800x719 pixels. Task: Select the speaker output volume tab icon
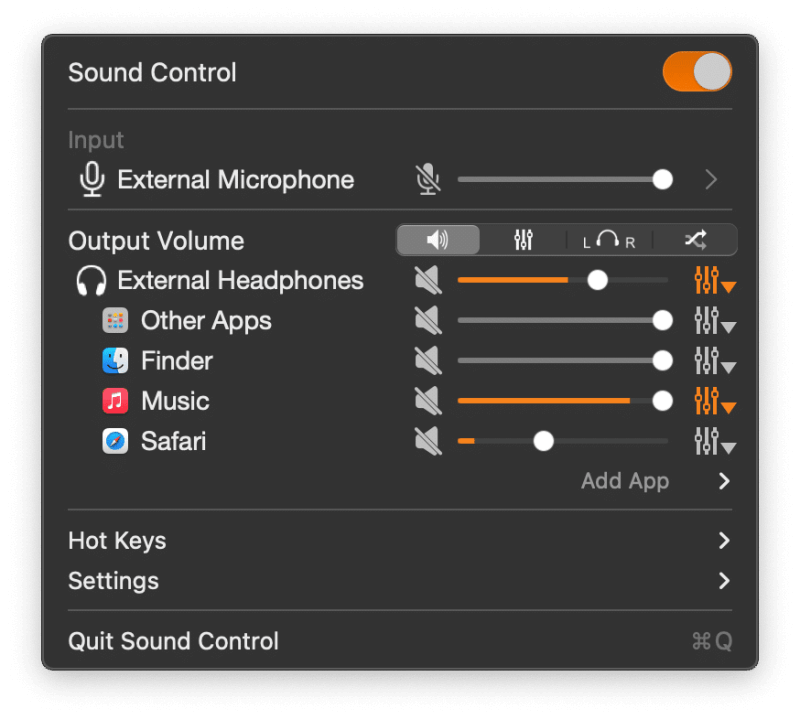point(438,240)
